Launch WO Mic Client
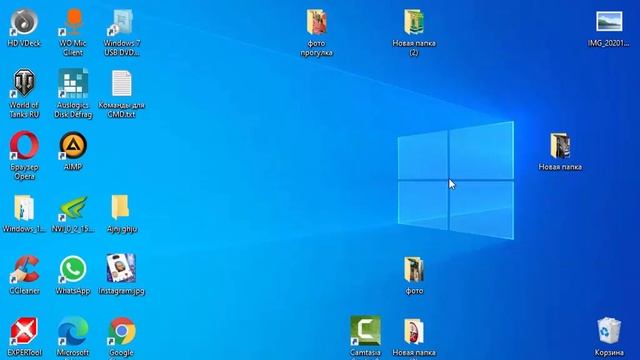Viewport: 640px width, 360px height. click(x=73, y=22)
